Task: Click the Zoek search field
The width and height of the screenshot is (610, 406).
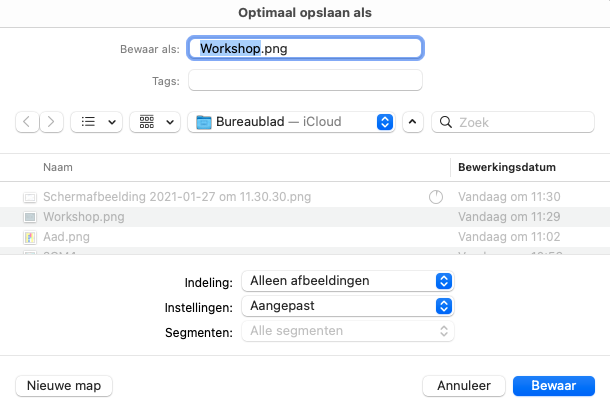Action: click(520, 122)
